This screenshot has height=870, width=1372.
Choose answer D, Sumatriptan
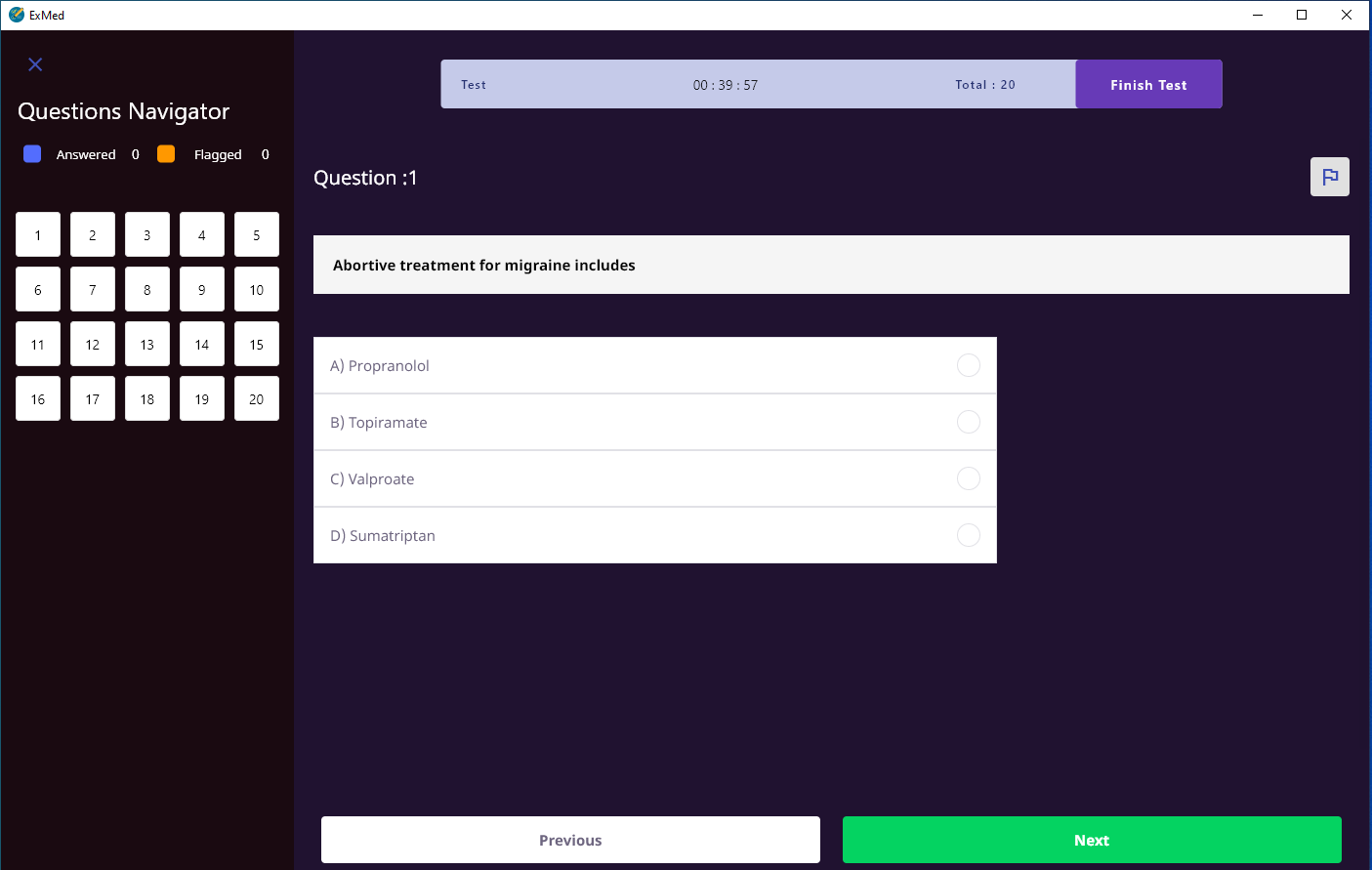pos(968,535)
